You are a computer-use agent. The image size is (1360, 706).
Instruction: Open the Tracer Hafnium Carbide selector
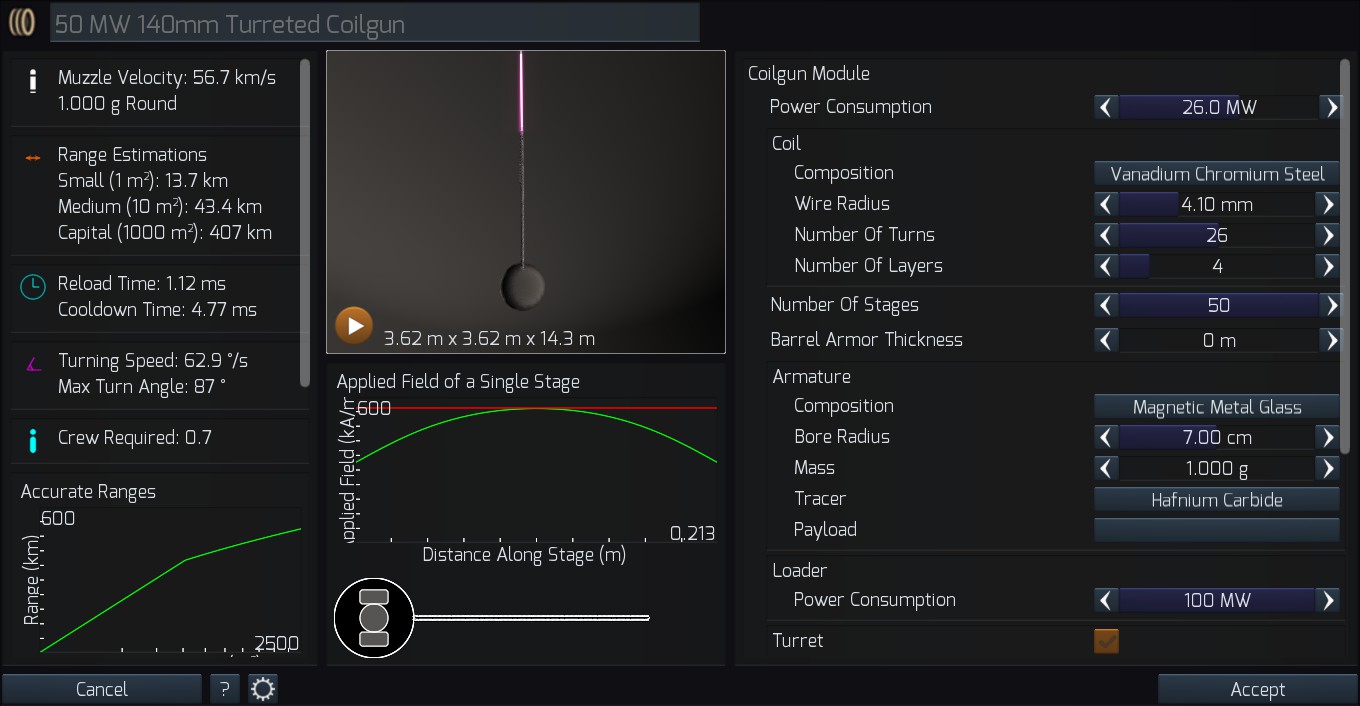click(x=1217, y=500)
